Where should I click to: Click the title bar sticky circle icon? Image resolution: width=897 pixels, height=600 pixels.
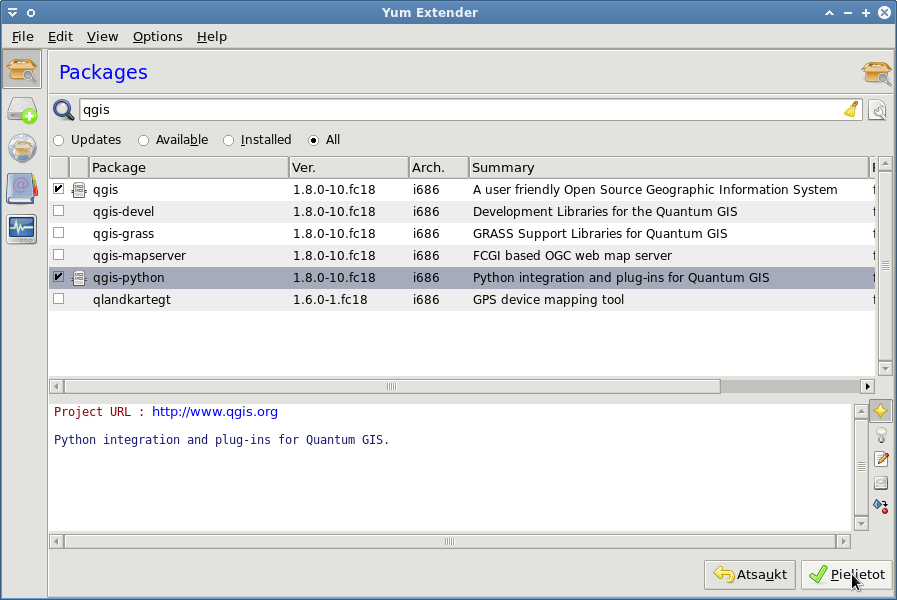tap(31, 13)
